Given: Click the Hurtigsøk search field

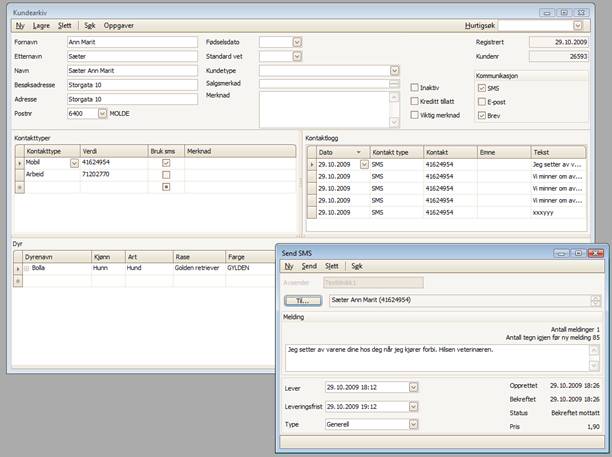Looking at the screenshot, I should tap(536, 26).
